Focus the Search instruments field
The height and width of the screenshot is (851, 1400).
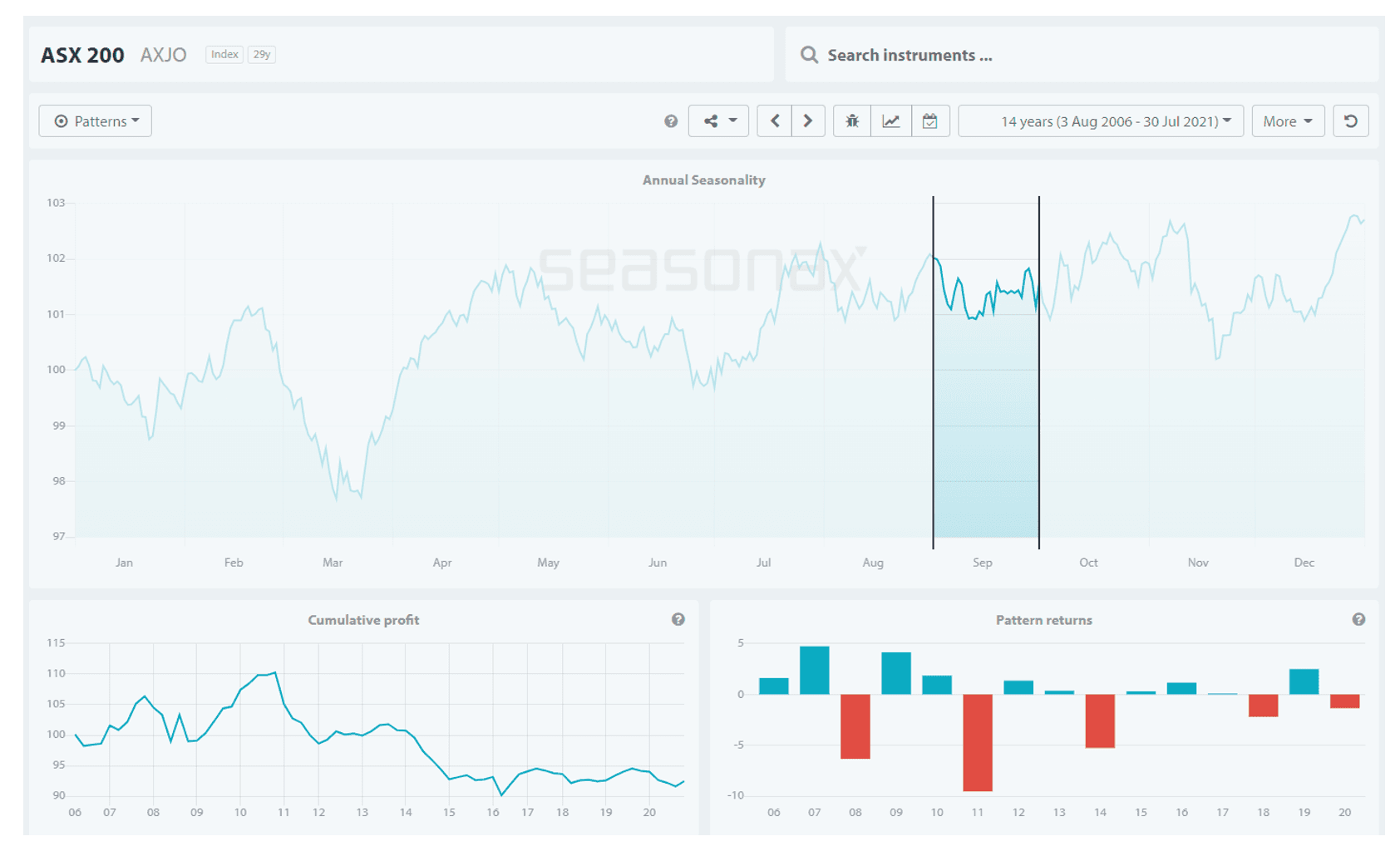click(1082, 55)
